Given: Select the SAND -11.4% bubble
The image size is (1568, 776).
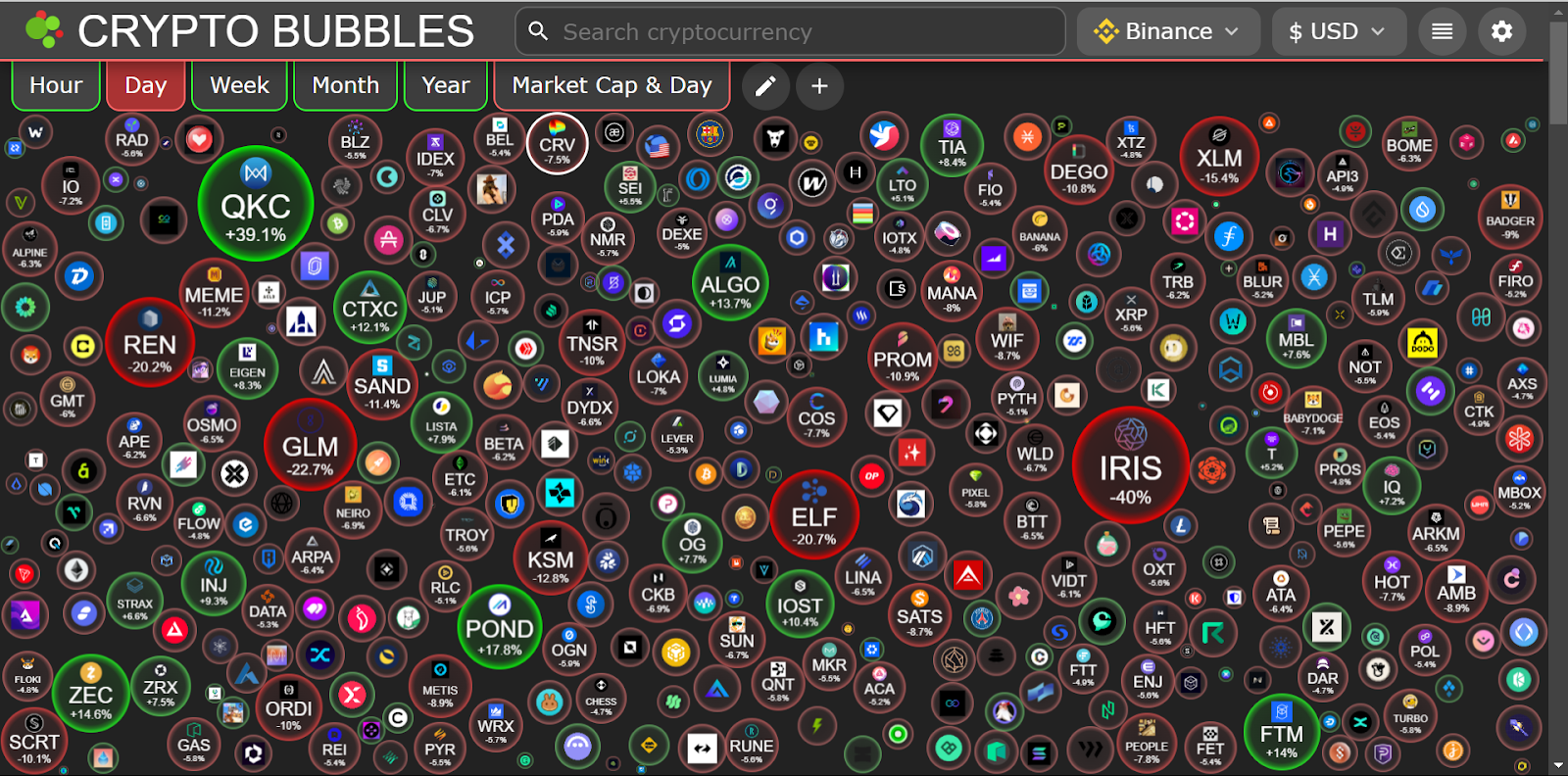Looking at the screenshot, I should [x=382, y=384].
